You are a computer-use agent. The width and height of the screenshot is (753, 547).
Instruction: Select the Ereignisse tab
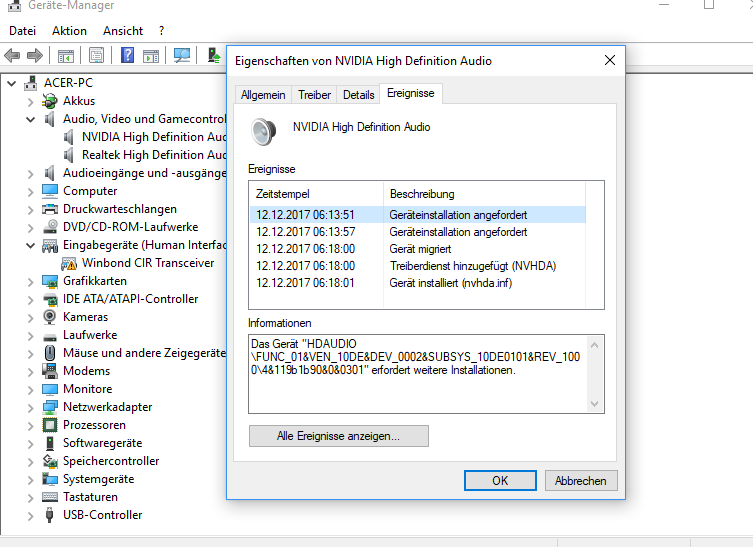411,93
